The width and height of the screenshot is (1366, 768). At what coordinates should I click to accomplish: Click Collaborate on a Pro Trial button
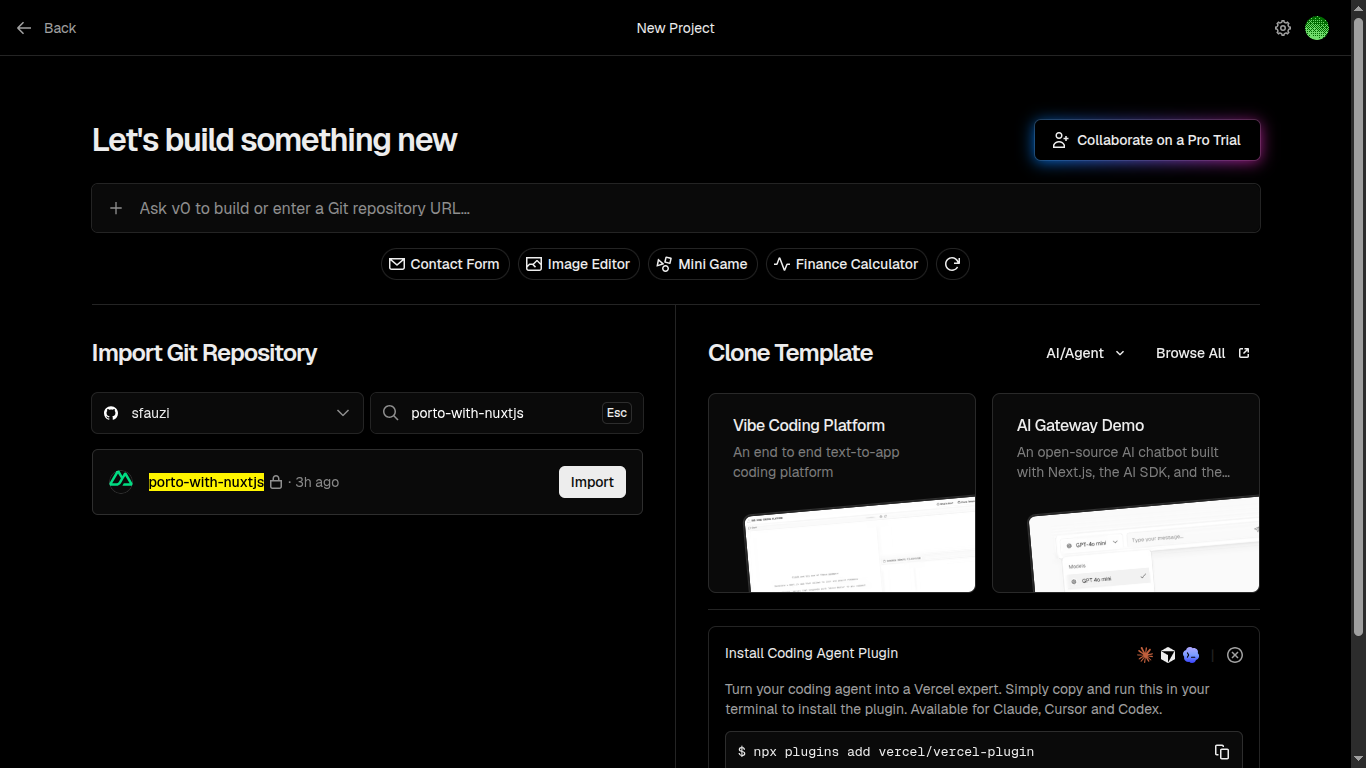[x=1147, y=140]
